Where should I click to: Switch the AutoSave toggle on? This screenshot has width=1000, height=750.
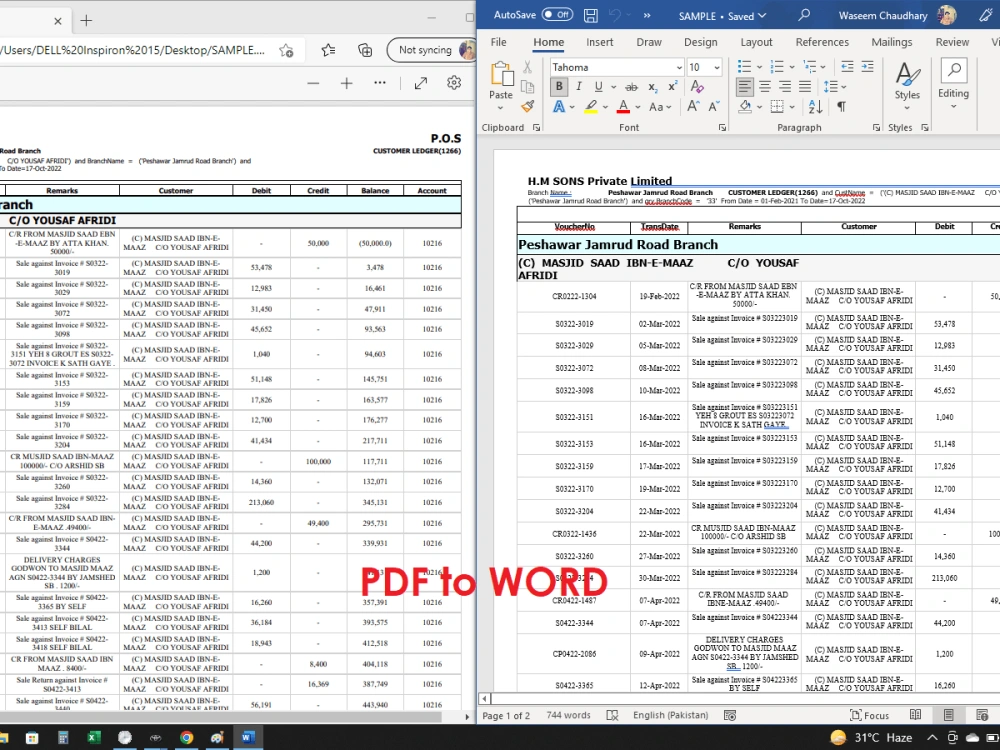pyautogui.click(x=557, y=15)
